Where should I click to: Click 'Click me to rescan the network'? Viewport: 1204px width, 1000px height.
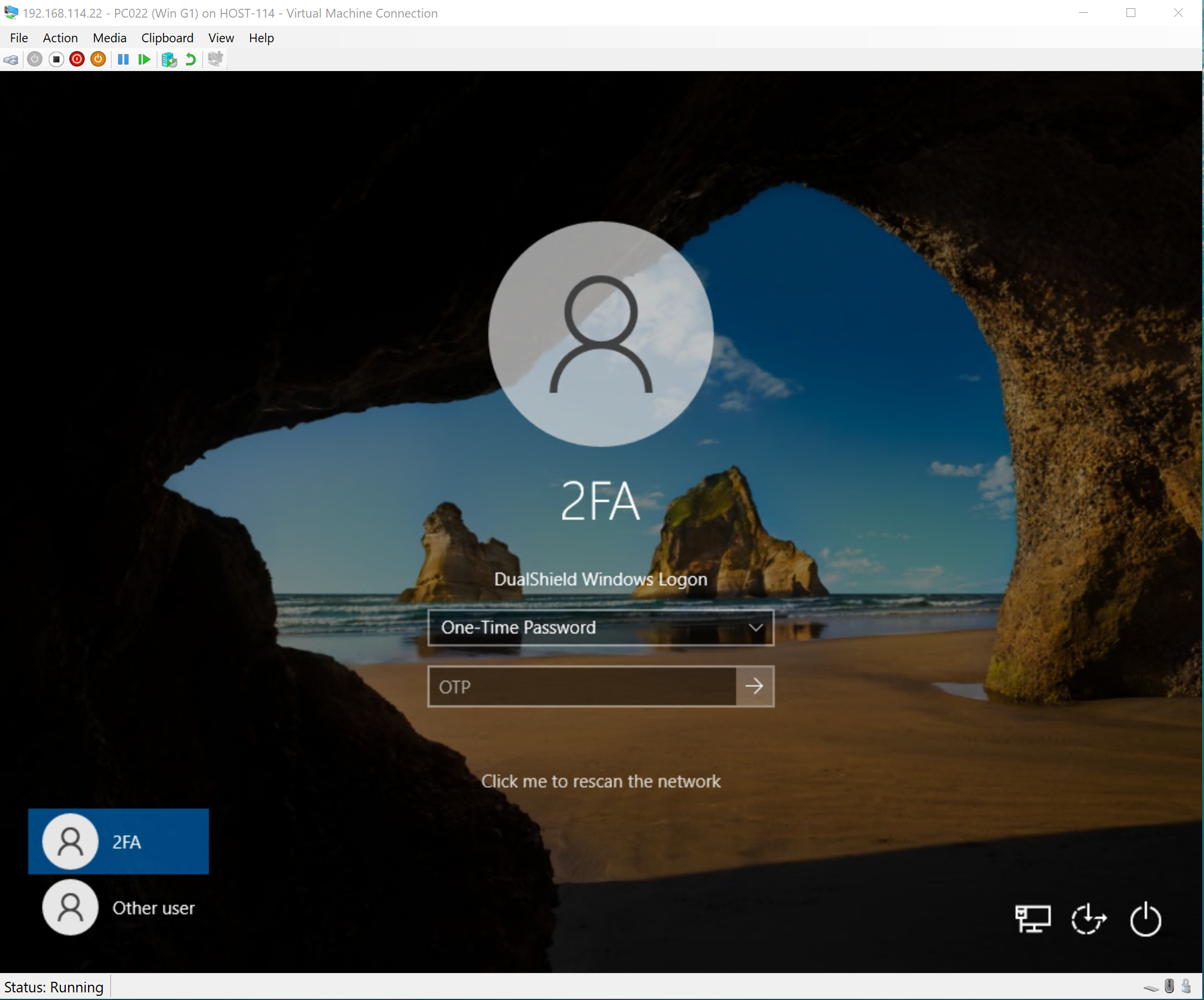tap(601, 782)
